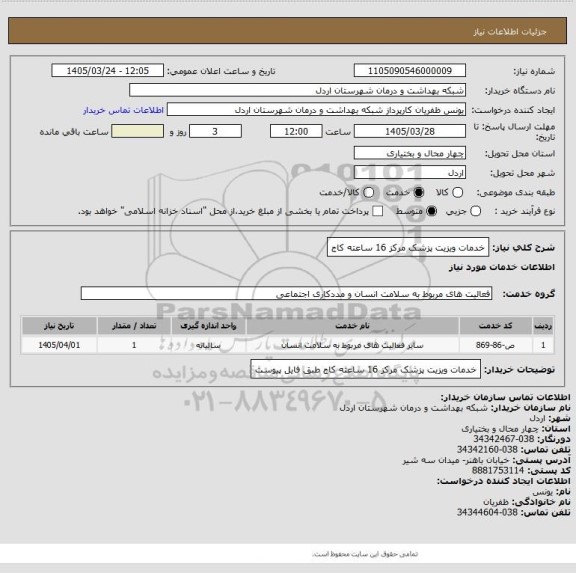Click the footer copyright text
The width and height of the screenshot is (576, 573).
tap(365, 554)
